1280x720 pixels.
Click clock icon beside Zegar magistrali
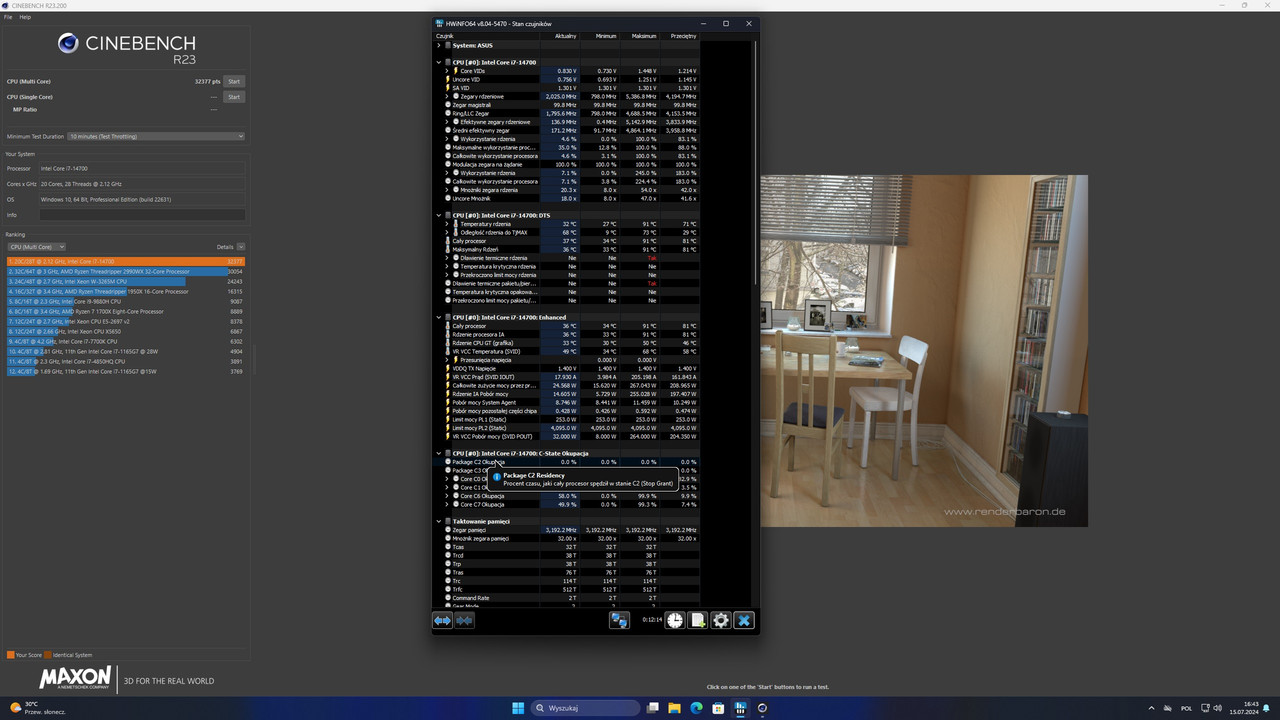click(x=448, y=105)
